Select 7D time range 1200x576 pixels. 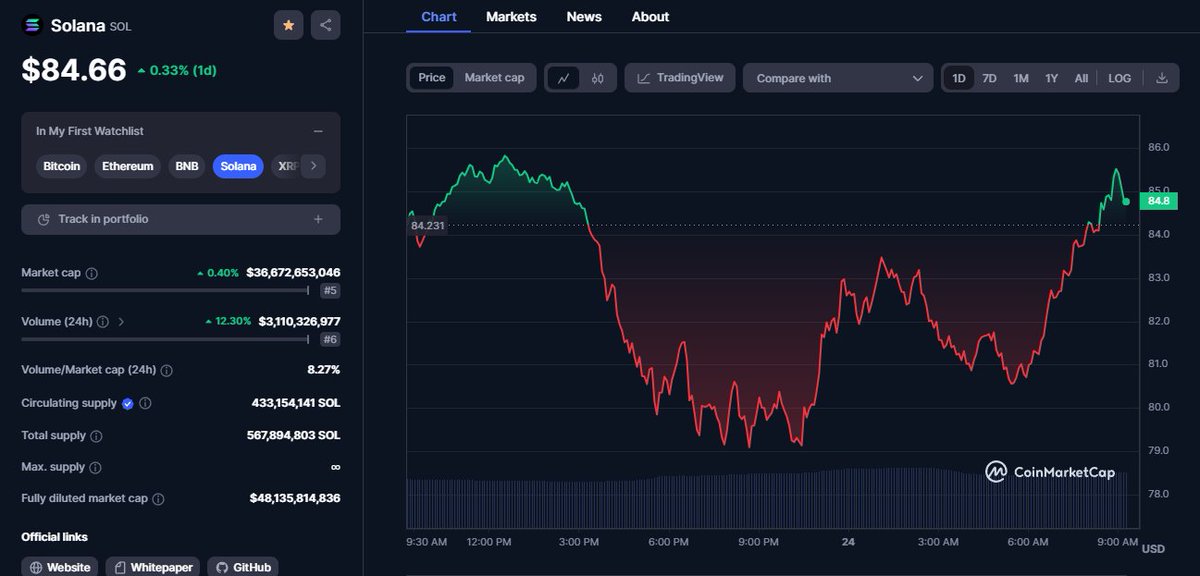(x=989, y=78)
